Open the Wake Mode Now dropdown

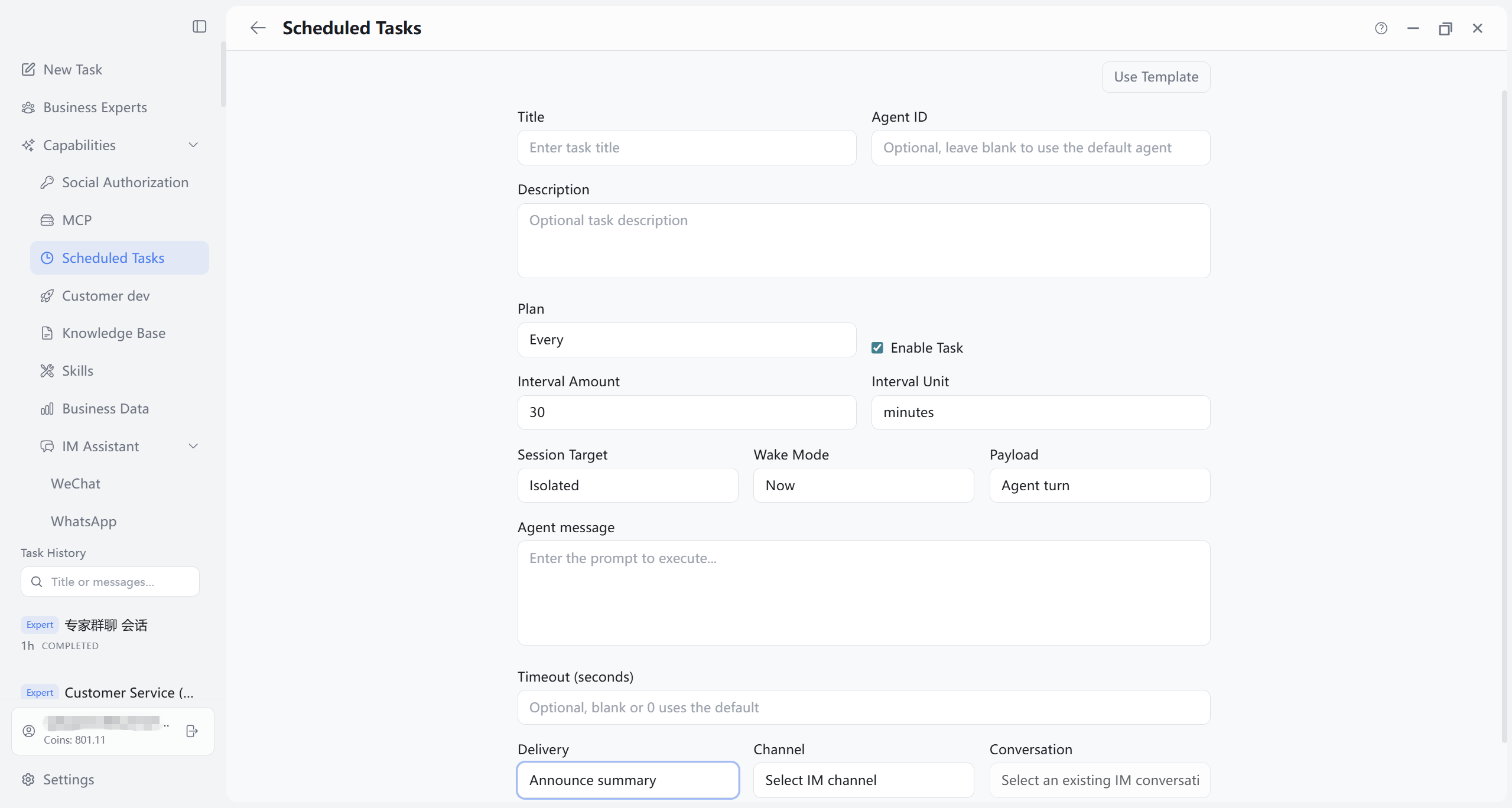pyautogui.click(x=863, y=486)
